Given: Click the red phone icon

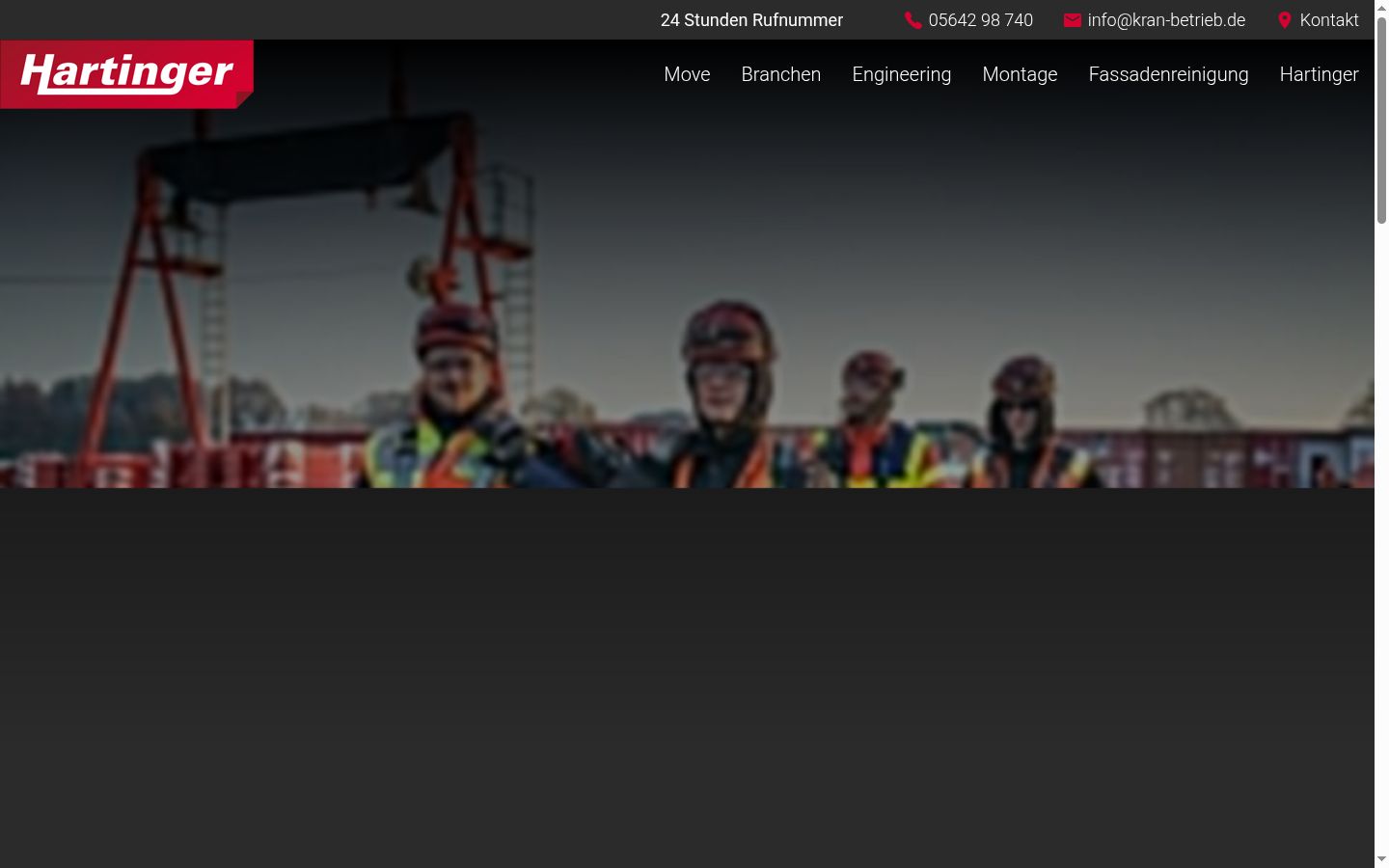Looking at the screenshot, I should pyautogui.click(x=912, y=20).
